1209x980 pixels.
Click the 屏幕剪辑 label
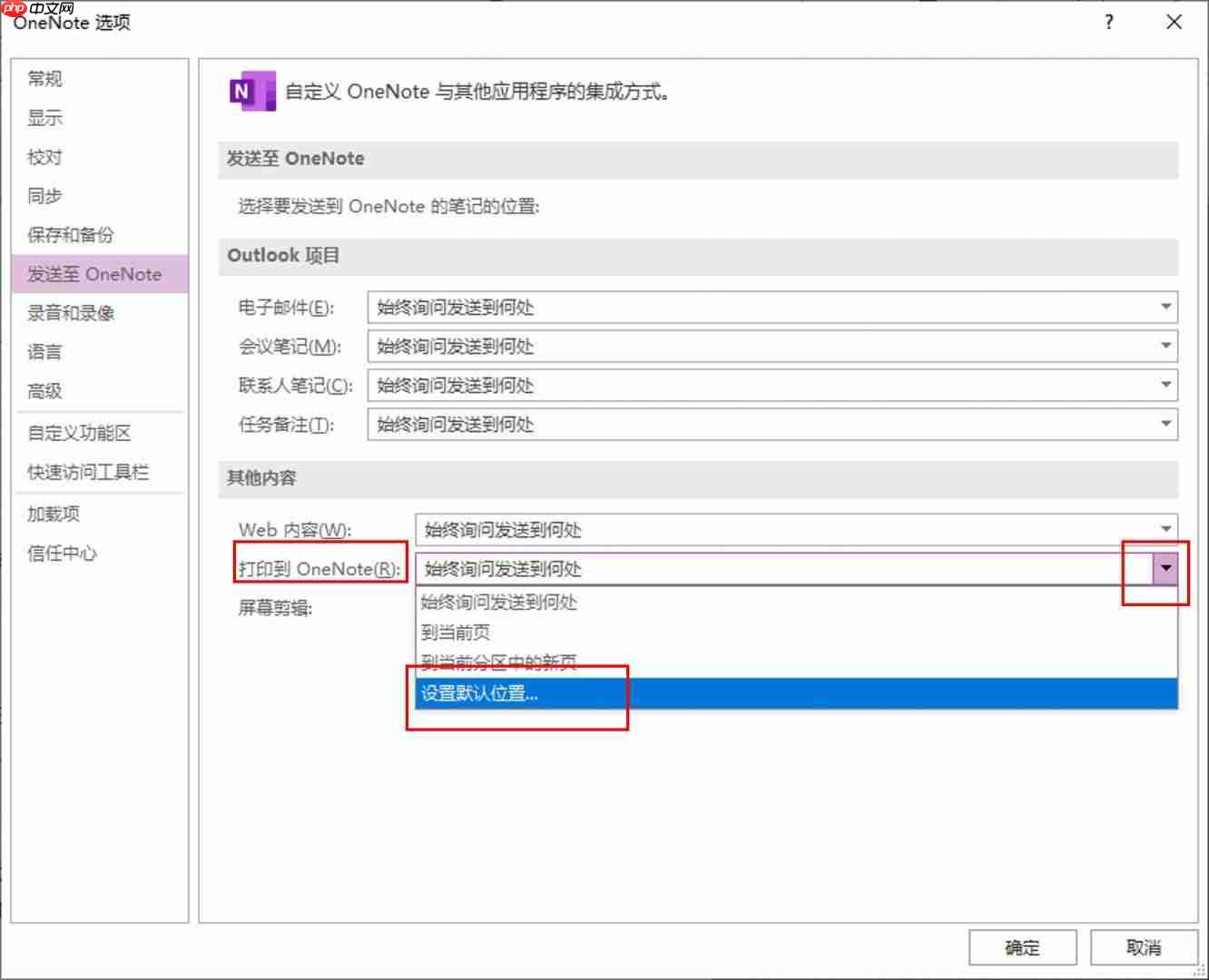(275, 608)
